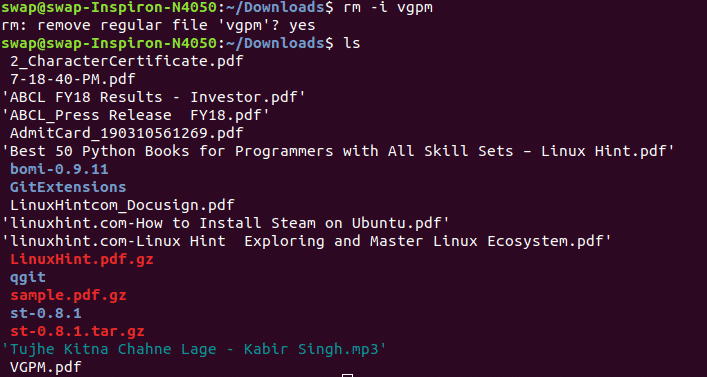Image resolution: width=707 pixels, height=377 pixels.
Task: Click the 'Tujhe Kitna Chahne Lage' mp3 entry
Action: [194, 350]
